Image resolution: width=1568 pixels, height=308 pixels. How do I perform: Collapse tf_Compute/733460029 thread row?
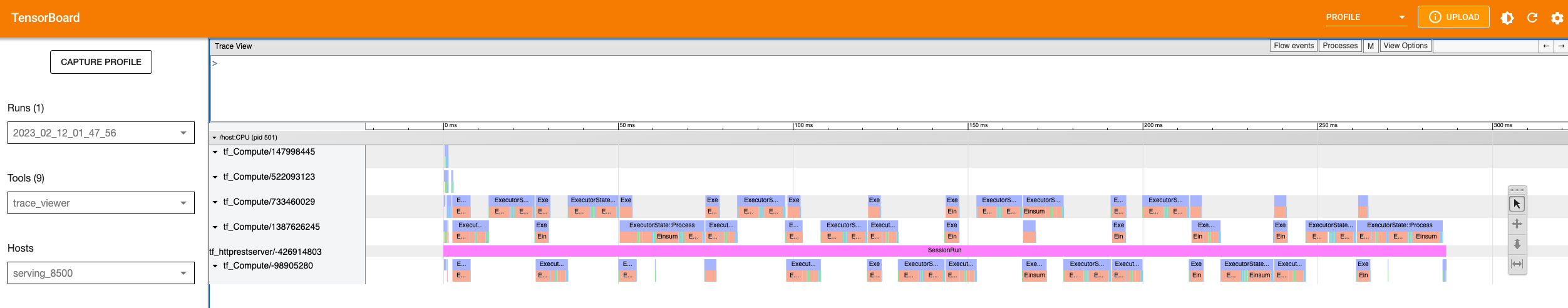(215, 202)
